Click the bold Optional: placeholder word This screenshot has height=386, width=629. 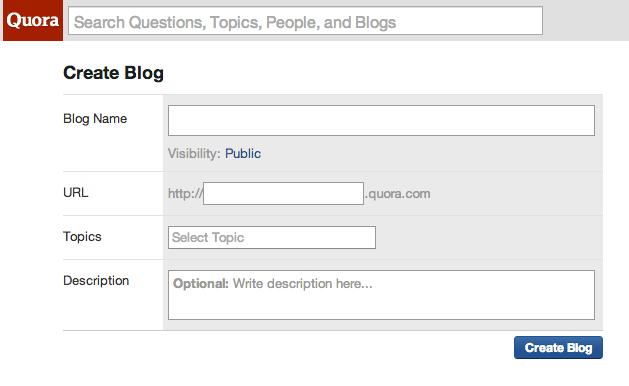pos(201,284)
